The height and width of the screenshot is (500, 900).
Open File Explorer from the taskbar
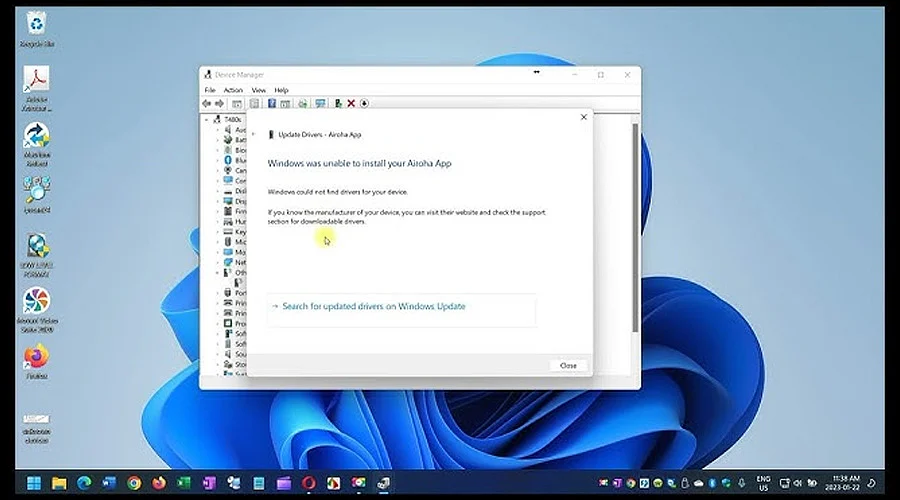point(59,483)
